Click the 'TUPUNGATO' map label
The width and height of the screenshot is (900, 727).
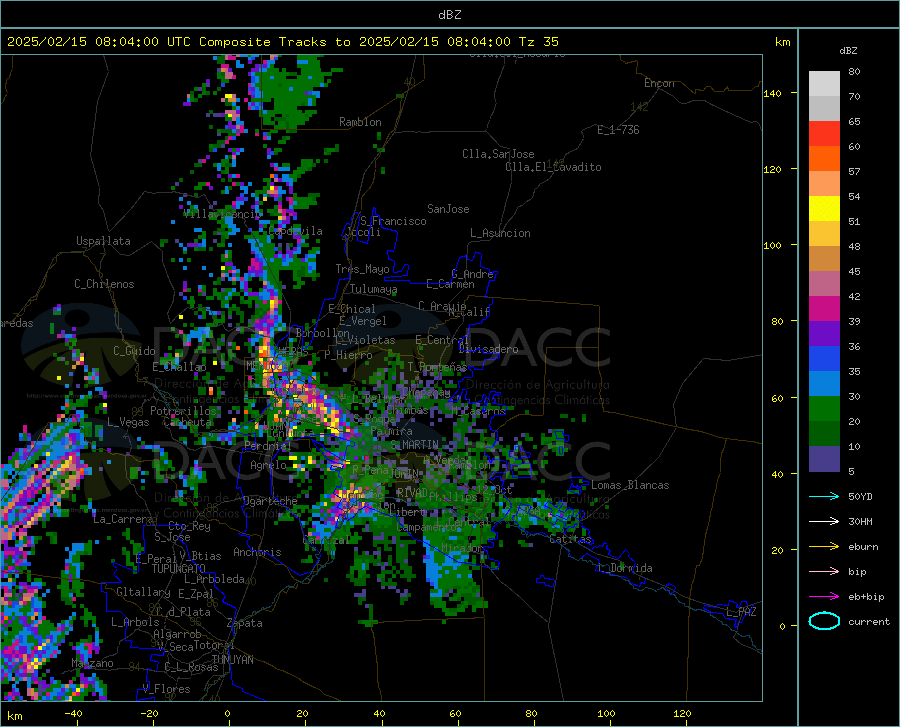179,569
